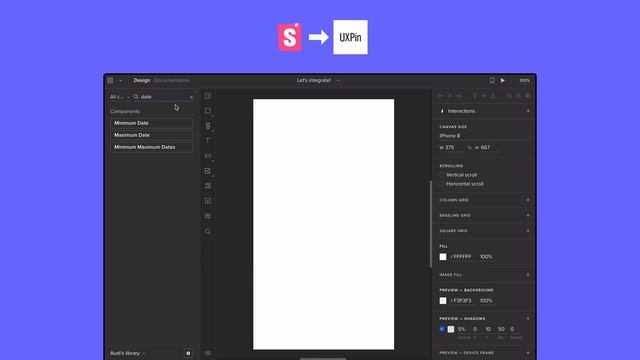Select the Button element tool
This screenshot has height=360, width=640.
[208, 156]
